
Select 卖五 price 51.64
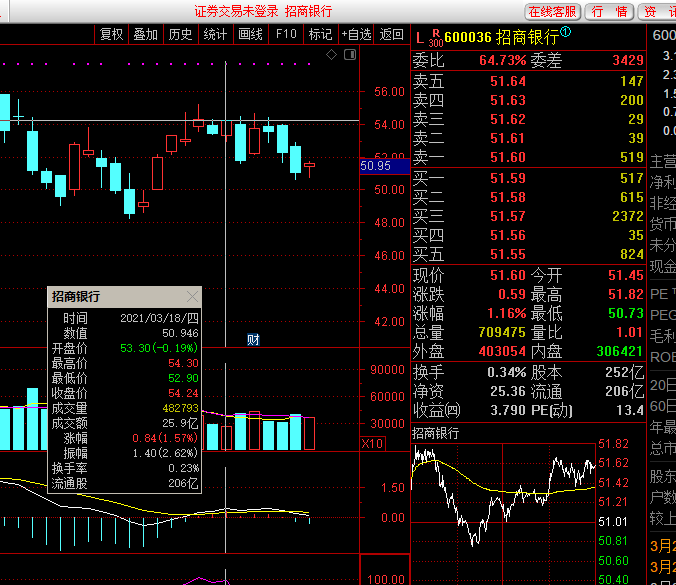click(x=508, y=81)
